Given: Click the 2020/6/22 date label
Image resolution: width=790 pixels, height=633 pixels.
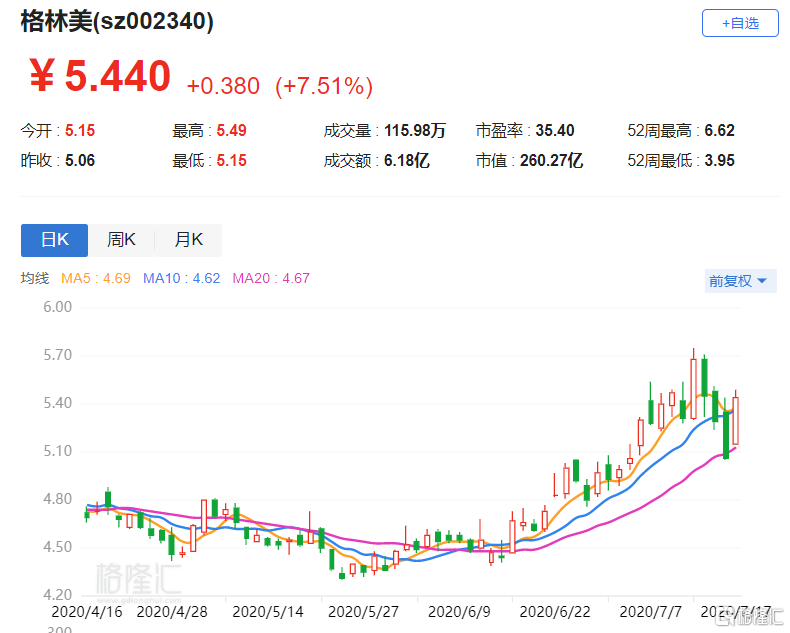Looking at the screenshot, I should [555, 612].
